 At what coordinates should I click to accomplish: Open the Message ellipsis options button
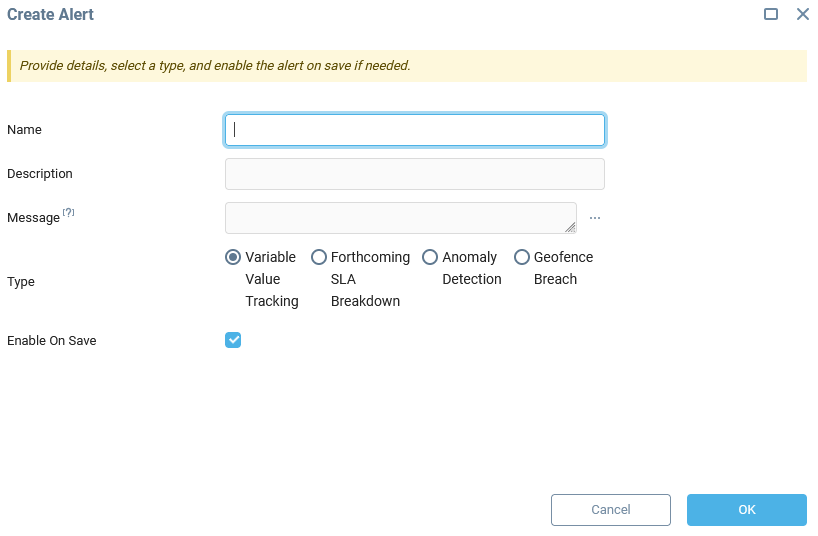(594, 218)
